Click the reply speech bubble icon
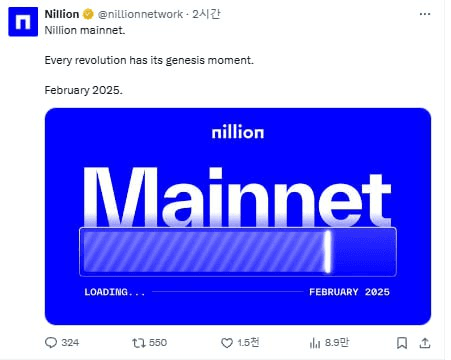Screen dimensions: 451x360 (x=51, y=343)
